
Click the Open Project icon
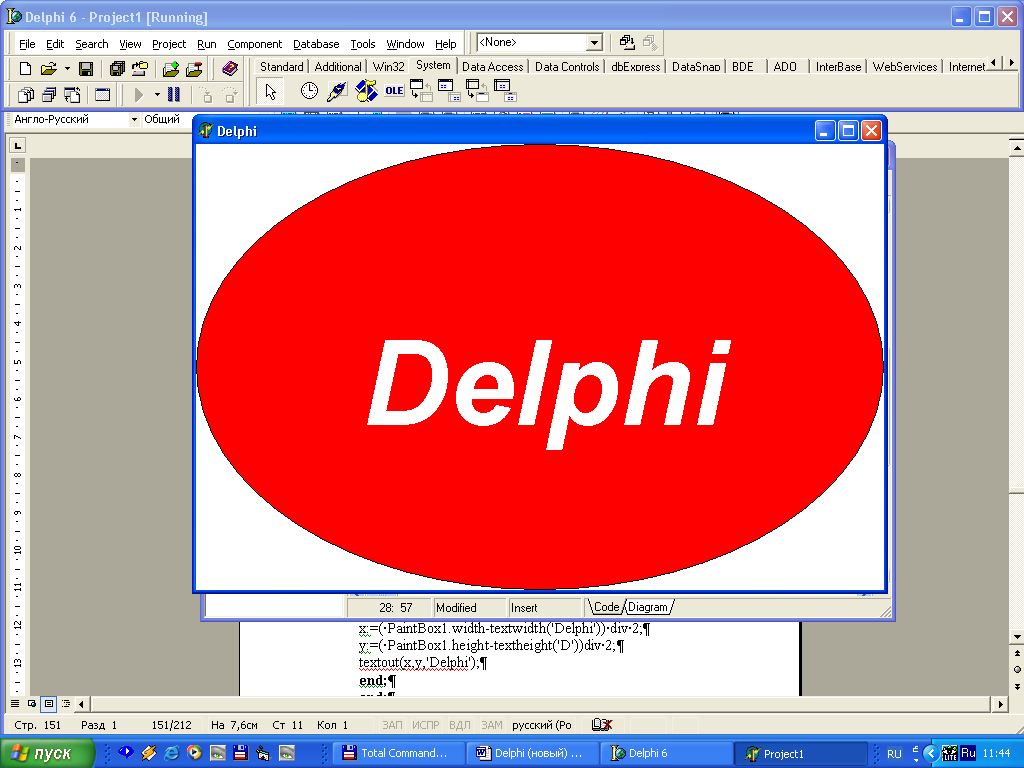click(x=140, y=68)
